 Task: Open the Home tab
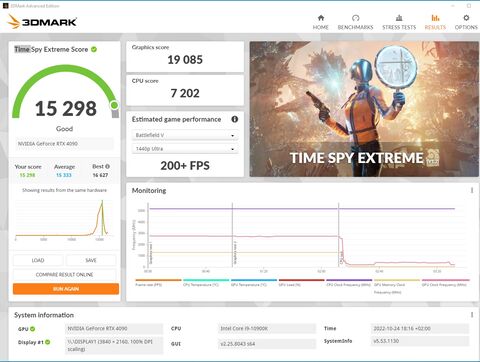pyautogui.click(x=321, y=22)
